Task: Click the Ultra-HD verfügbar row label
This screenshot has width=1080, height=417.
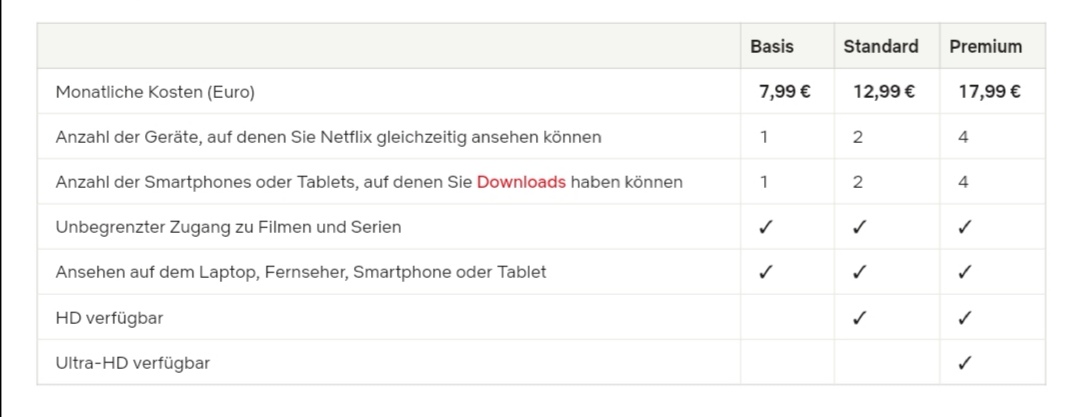Action: [x=133, y=363]
